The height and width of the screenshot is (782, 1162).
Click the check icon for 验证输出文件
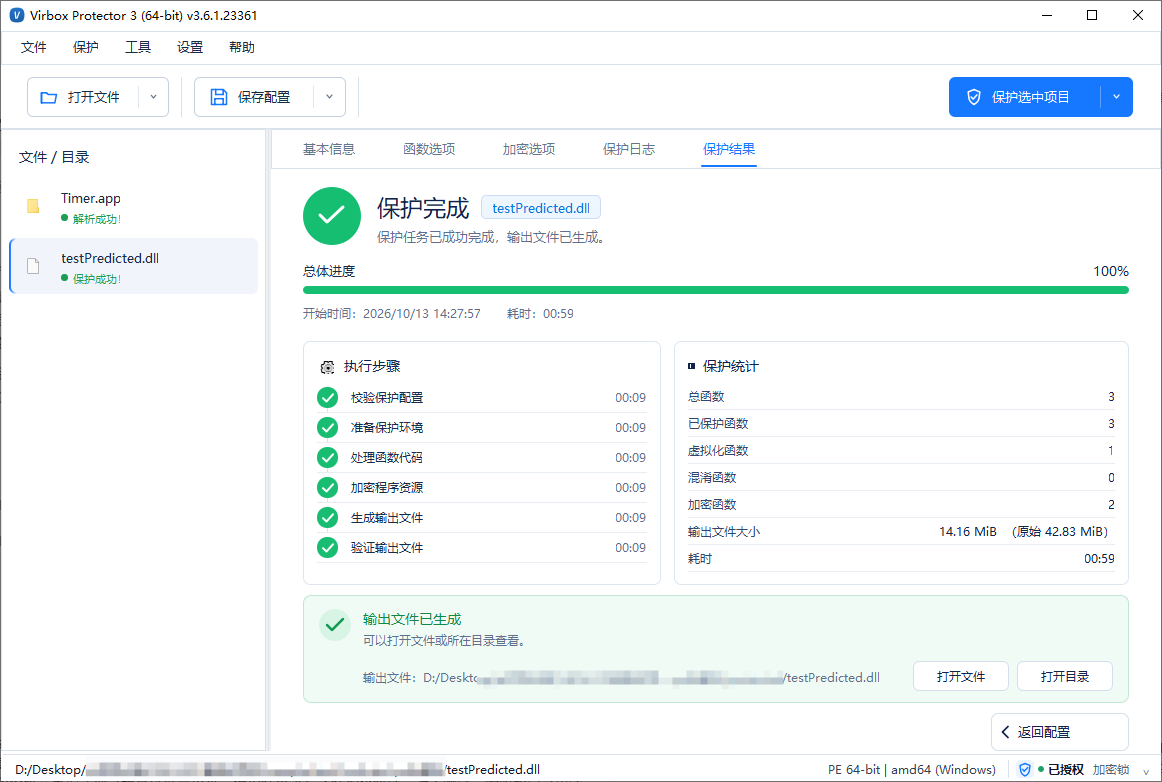[328, 548]
